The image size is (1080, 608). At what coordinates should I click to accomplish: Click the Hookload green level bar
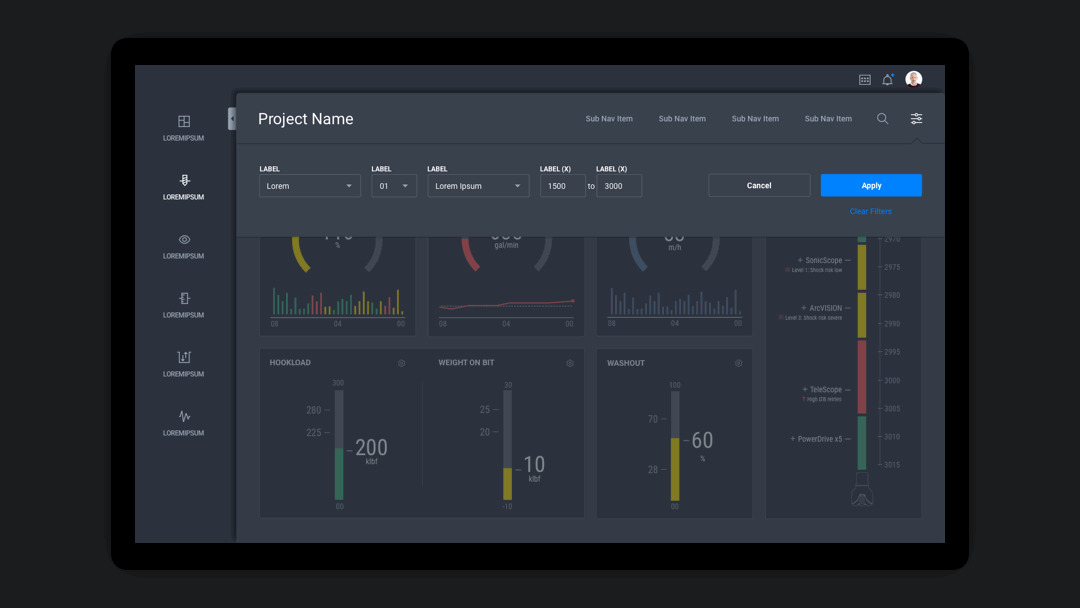click(339, 474)
